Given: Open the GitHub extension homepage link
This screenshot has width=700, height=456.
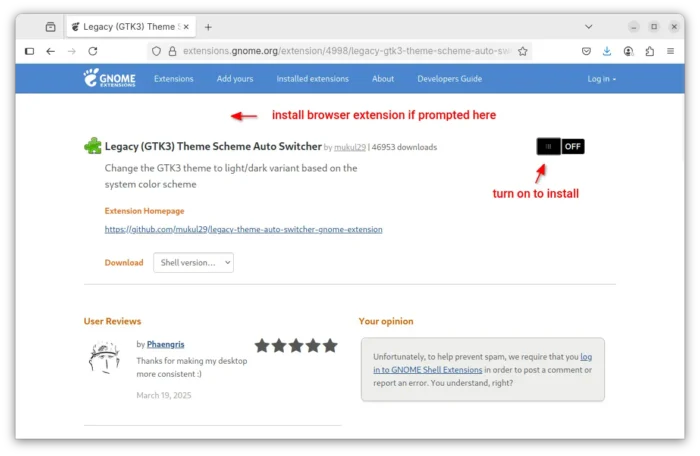Looking at the screenshot, I should (243, 230).
